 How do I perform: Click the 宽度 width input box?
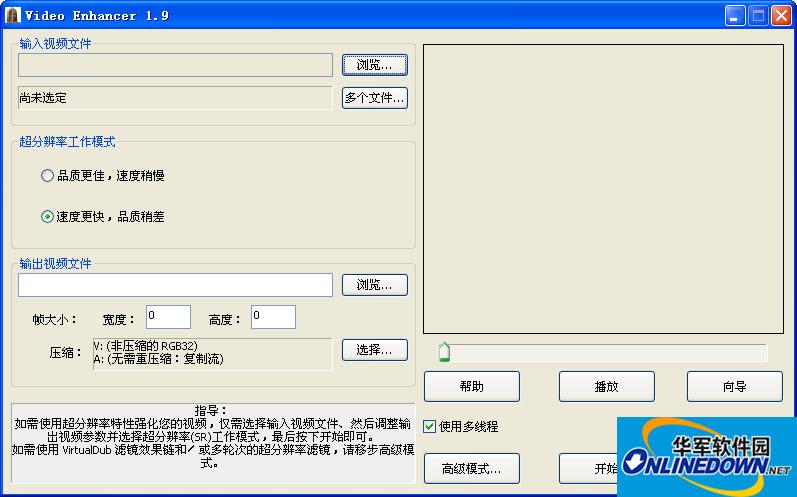(x=168, y=317)
